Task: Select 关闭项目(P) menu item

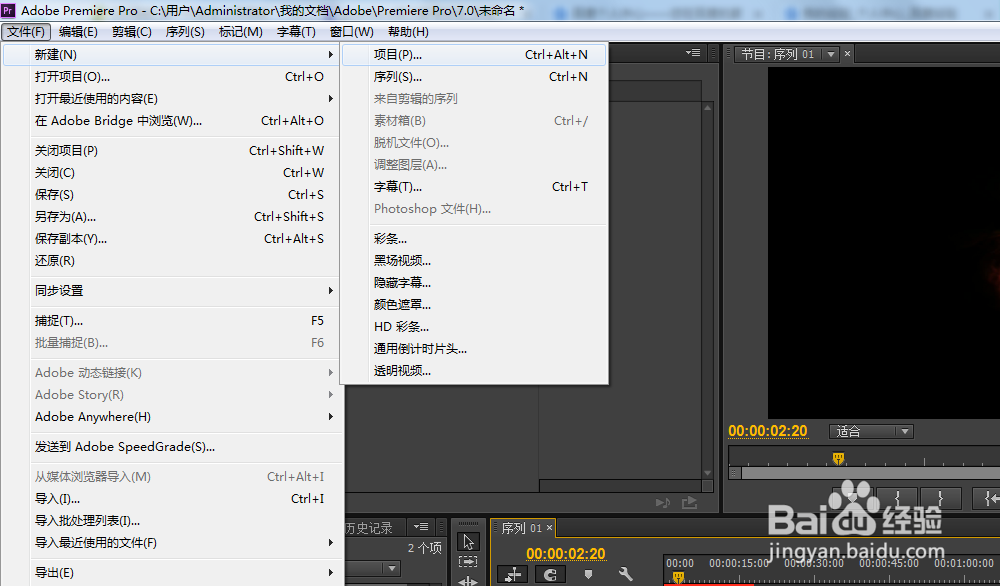Action: tap(171, 150)
